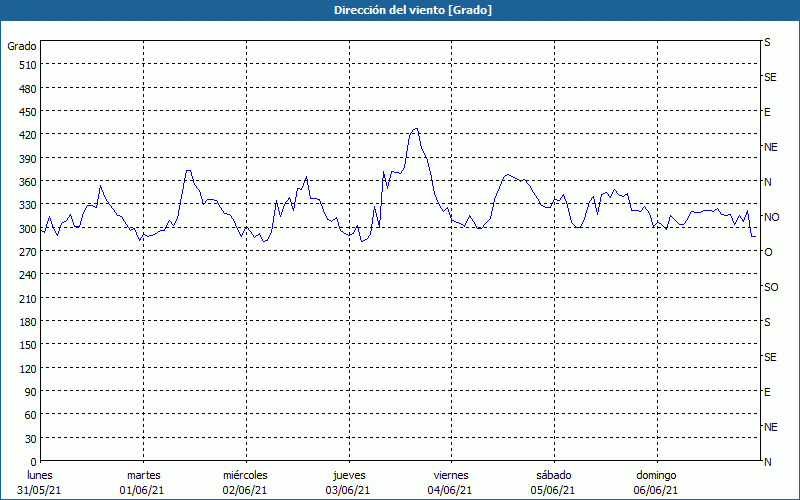Click the 240 degree axis label
The height and width of the screenshot is (500, 800).
tap(29, 276)
